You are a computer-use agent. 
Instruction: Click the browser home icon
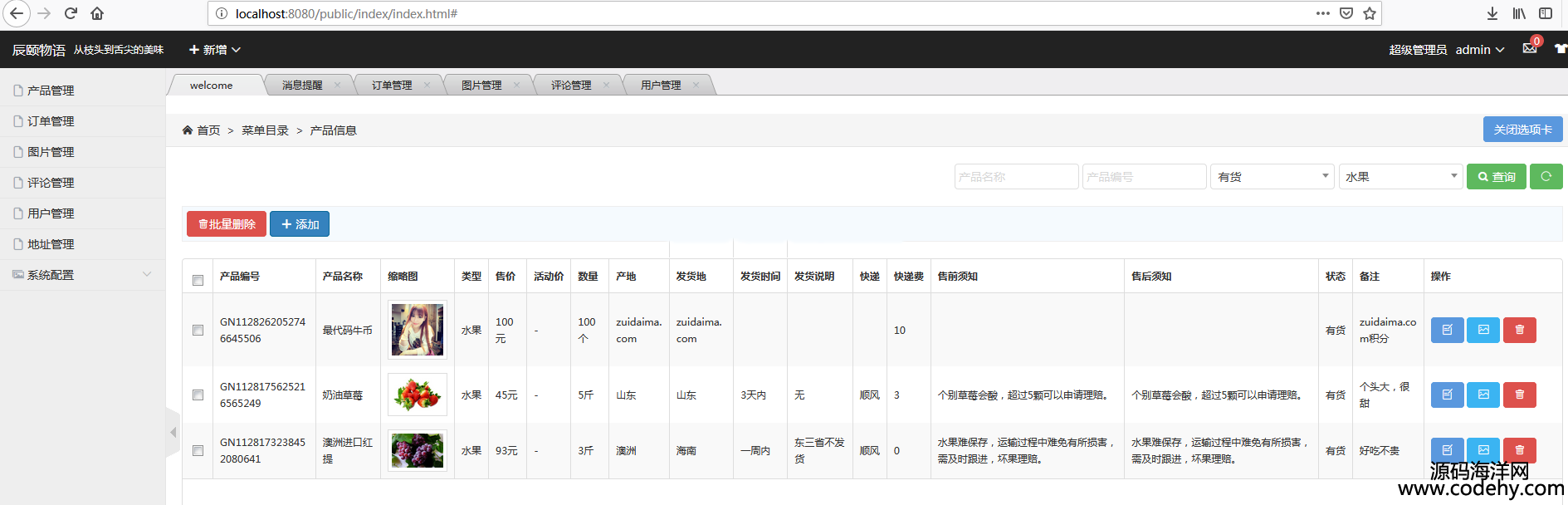(x=97, y=13)
